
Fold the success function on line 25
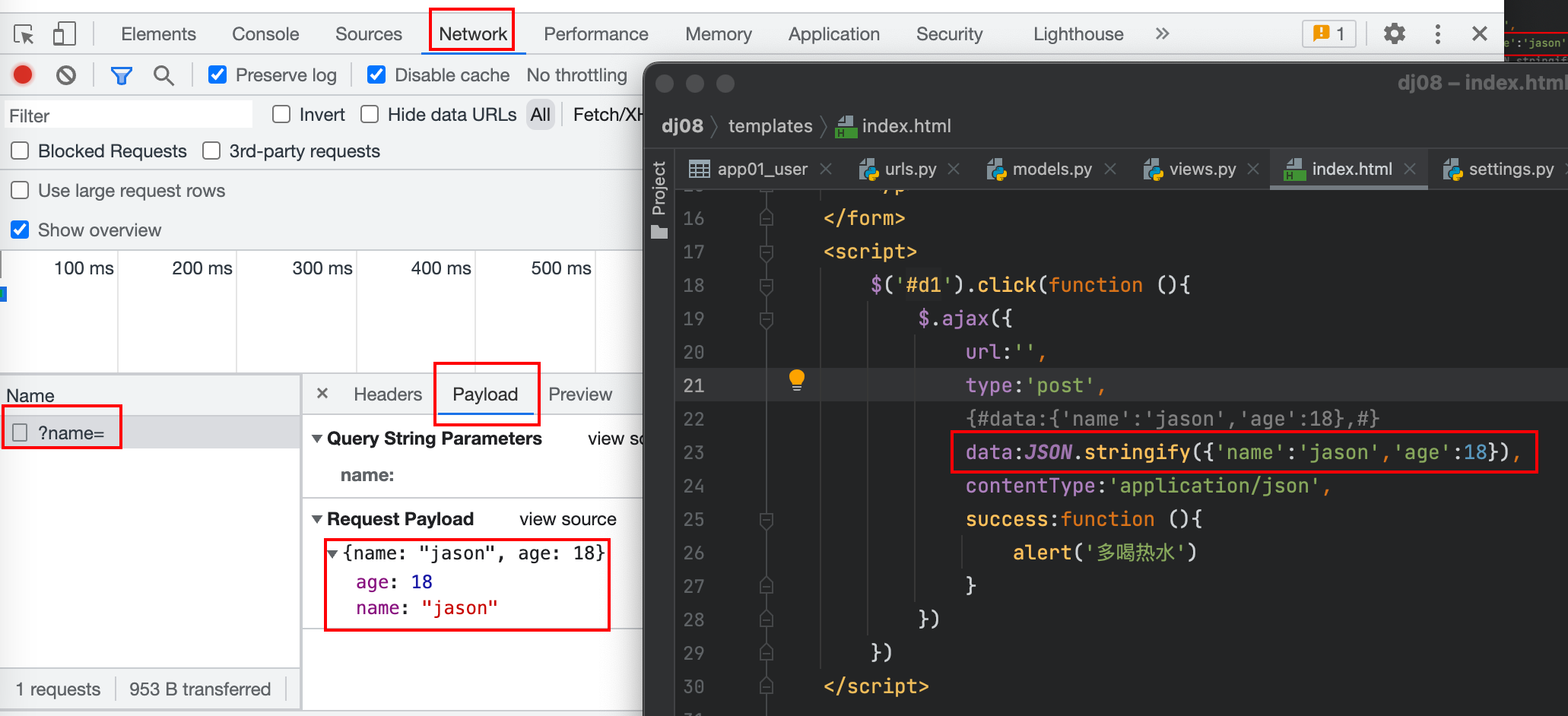[767, 520]
